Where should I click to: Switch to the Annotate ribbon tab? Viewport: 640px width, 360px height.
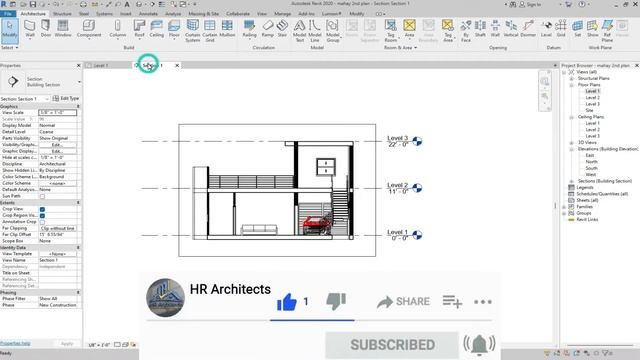(x=148, y=14)
